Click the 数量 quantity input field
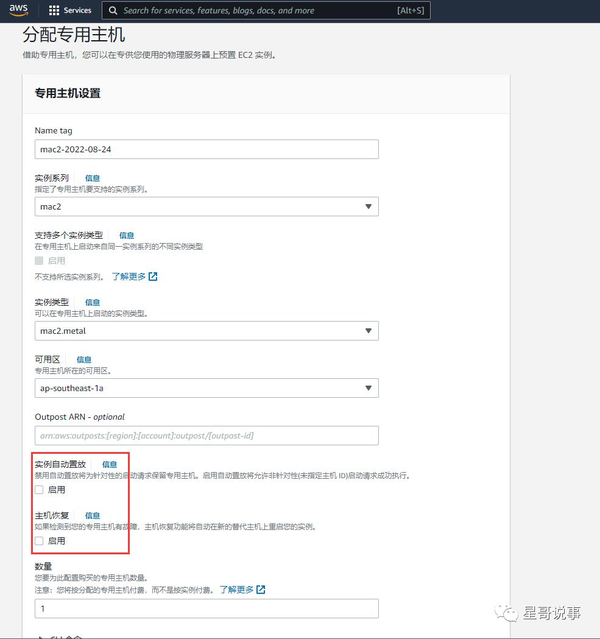 (x=207, y=609)
